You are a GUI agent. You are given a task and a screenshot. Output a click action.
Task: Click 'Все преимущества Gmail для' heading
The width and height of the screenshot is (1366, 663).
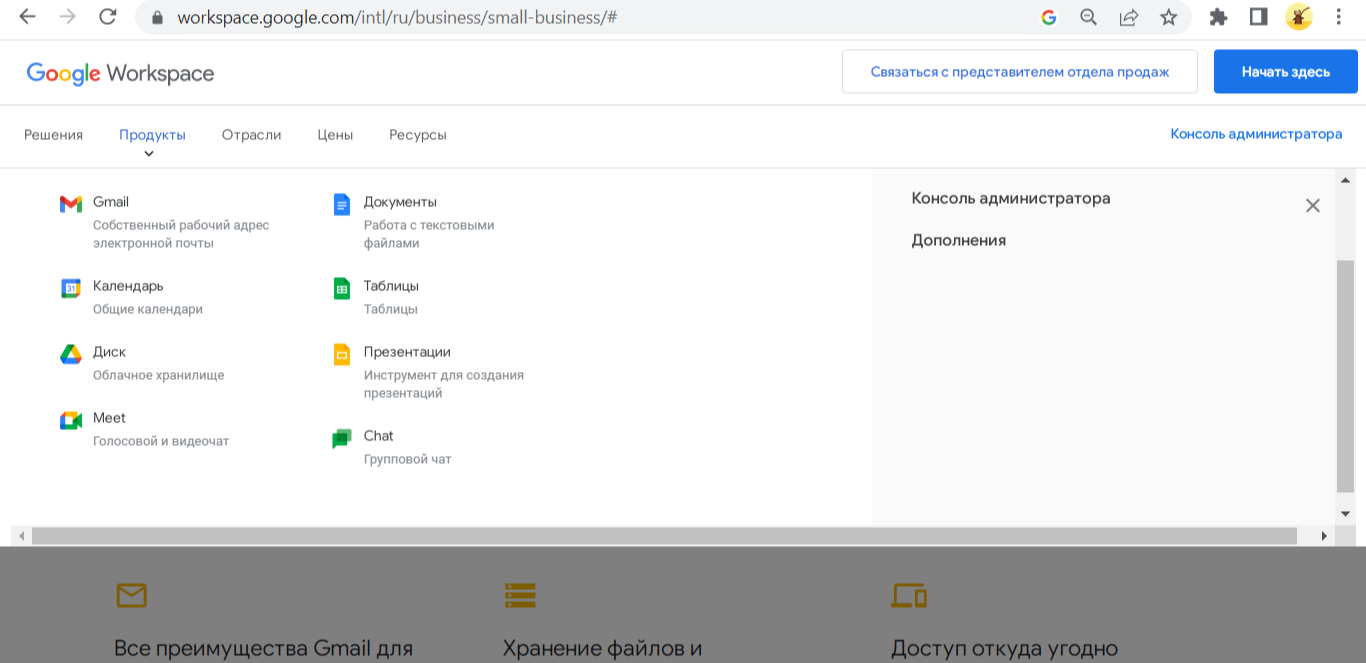pos(263,649)
